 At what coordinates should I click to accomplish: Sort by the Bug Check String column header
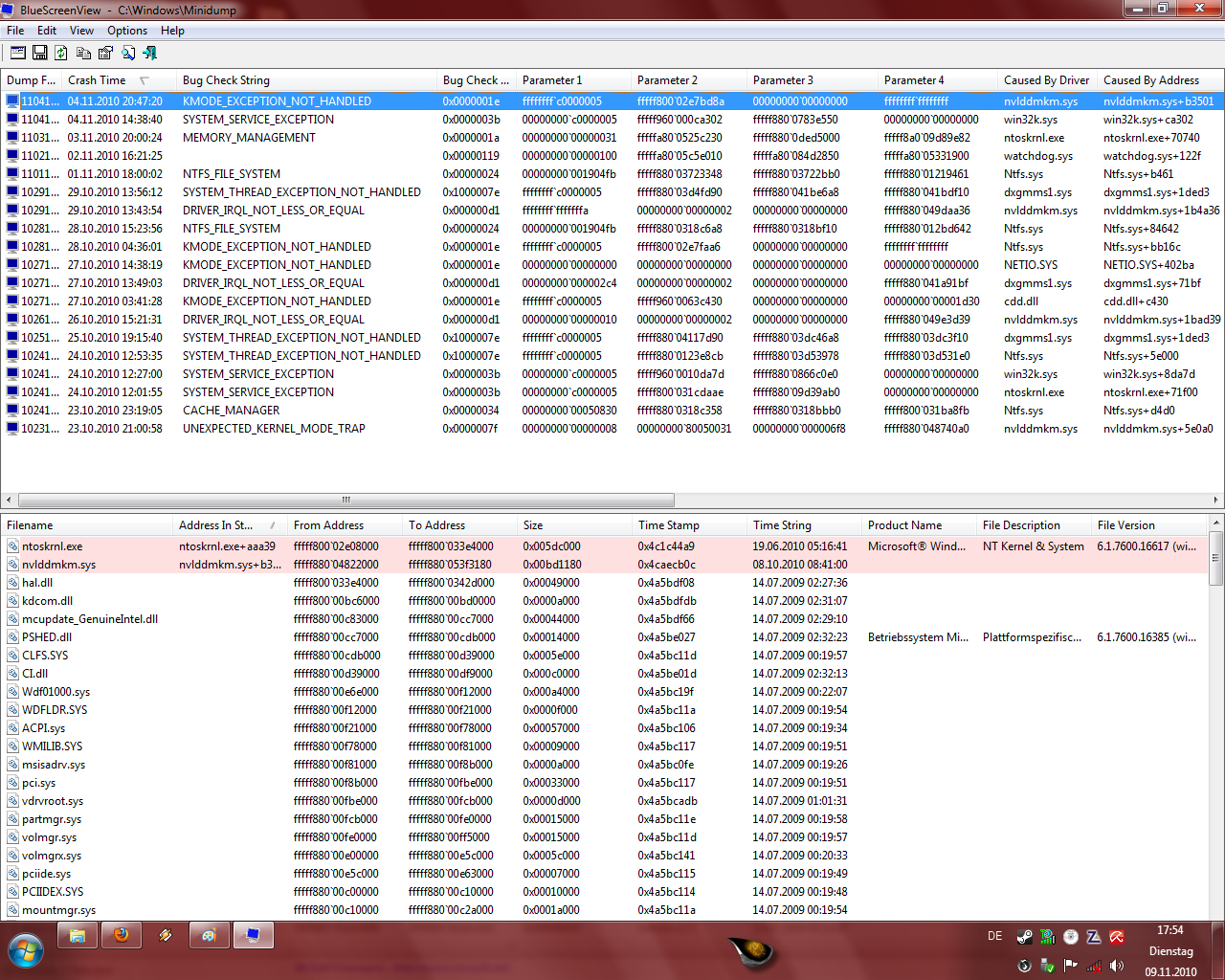[x=306, y=80]
